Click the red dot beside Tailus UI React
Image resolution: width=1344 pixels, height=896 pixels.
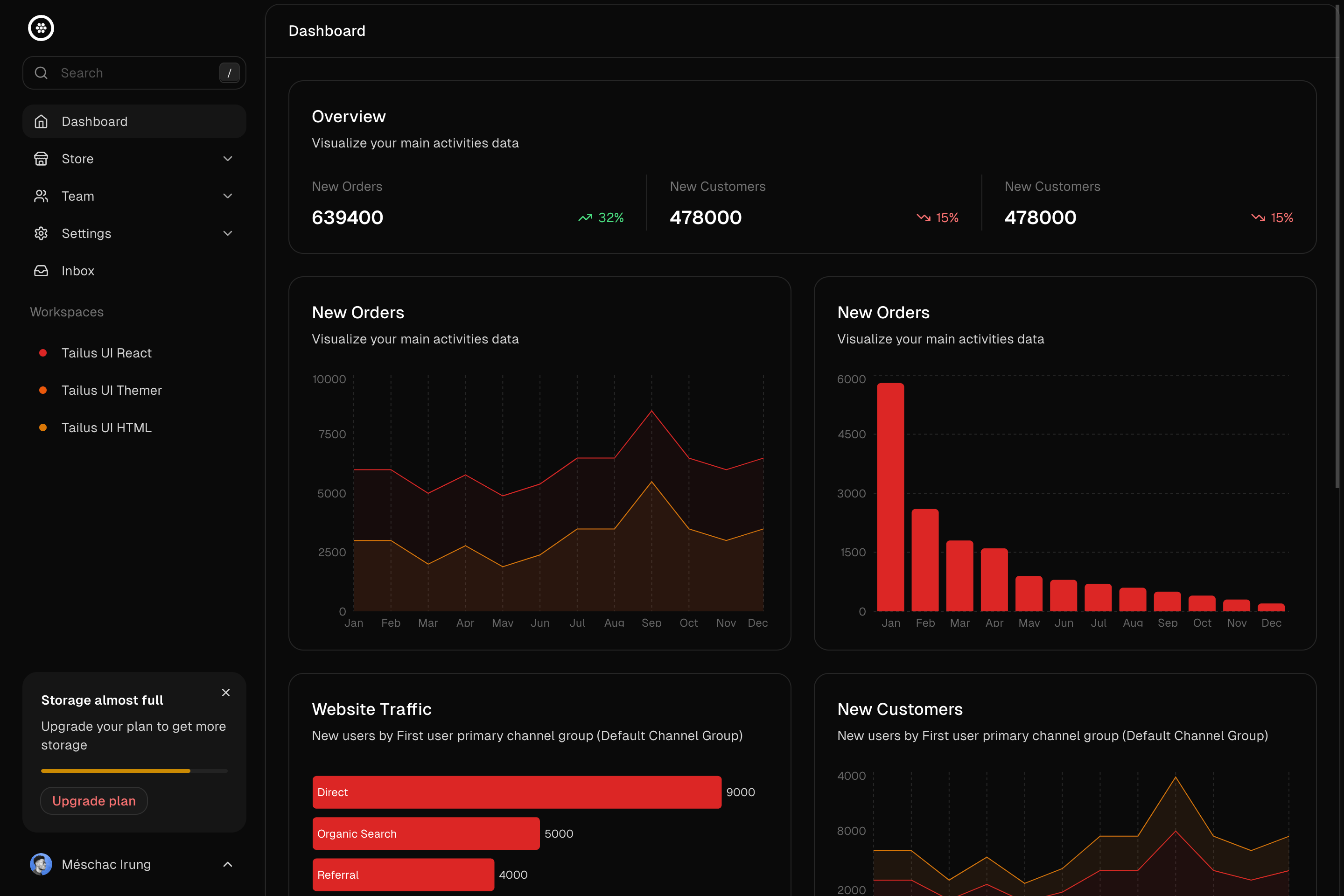[x=43, y=353]
